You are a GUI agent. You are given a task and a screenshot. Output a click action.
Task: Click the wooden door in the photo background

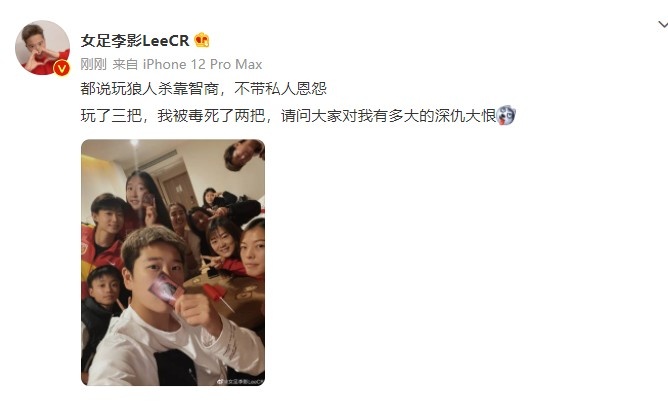click(x=181, y=191)
